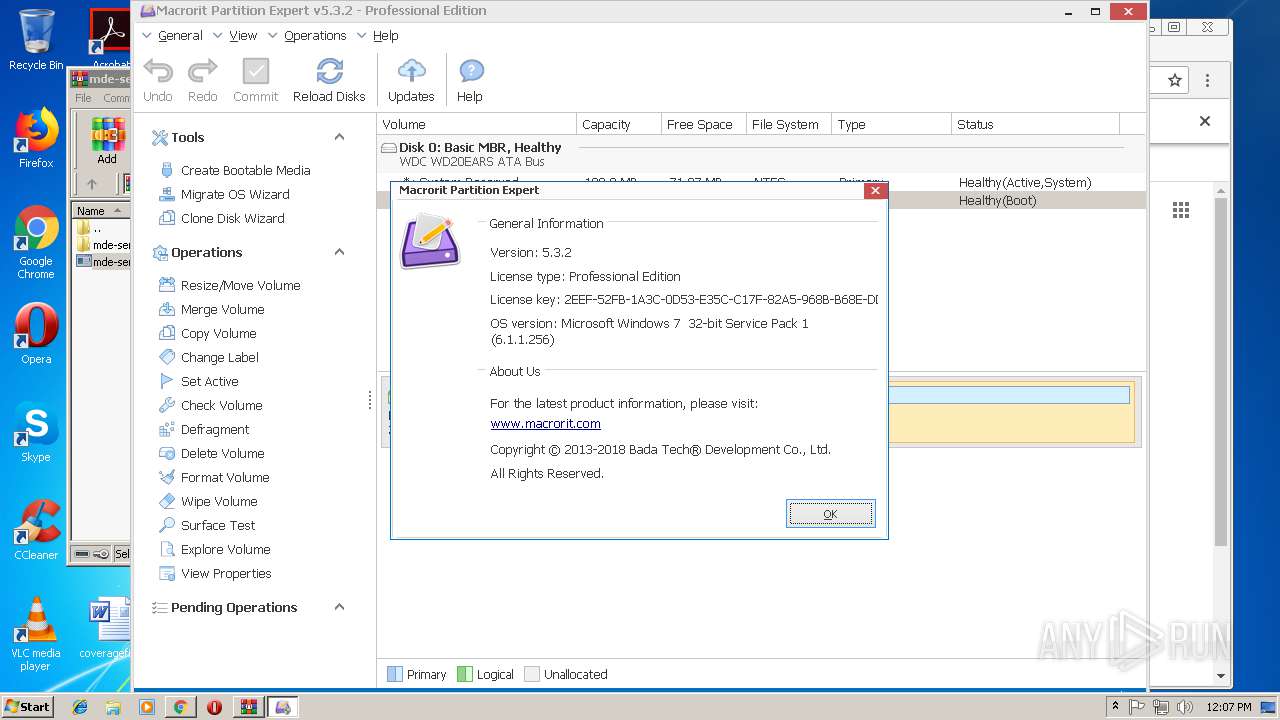Click the Unallocated legend swatch
This screenshot has height=720, width=1280.
click(x=532, y=674)
